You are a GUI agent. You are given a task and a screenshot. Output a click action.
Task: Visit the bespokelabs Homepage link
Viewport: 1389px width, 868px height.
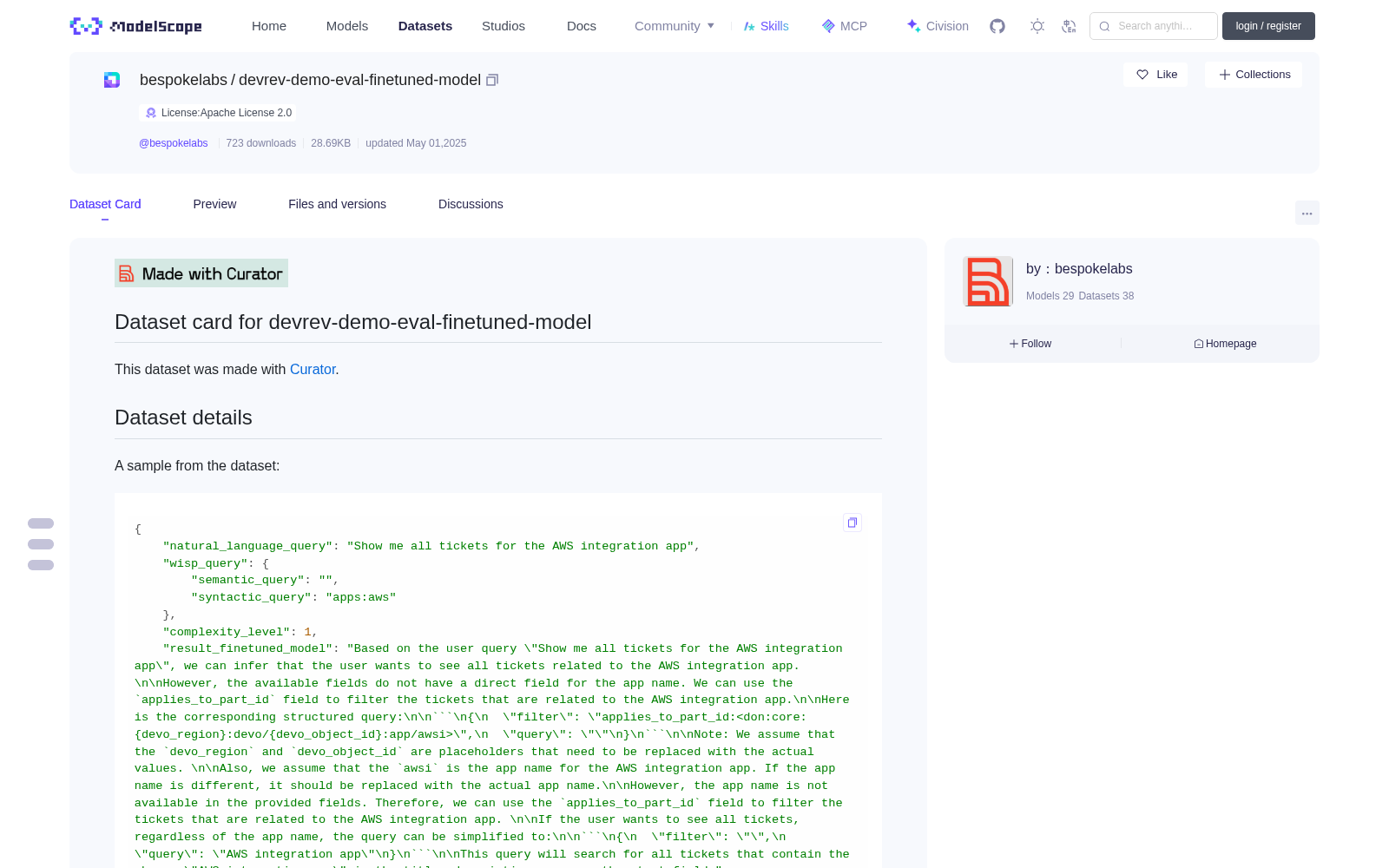(x=1225, y=344)
